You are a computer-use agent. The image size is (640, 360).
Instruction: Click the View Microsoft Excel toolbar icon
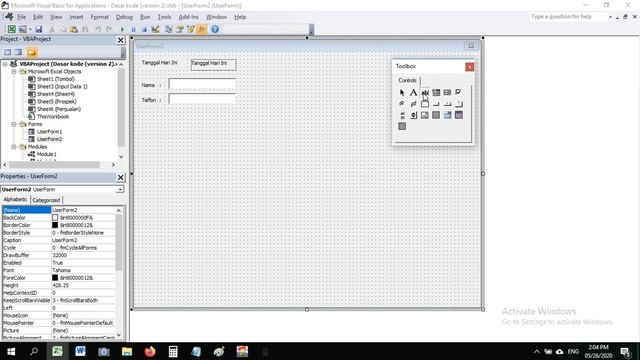pos(11,29)
